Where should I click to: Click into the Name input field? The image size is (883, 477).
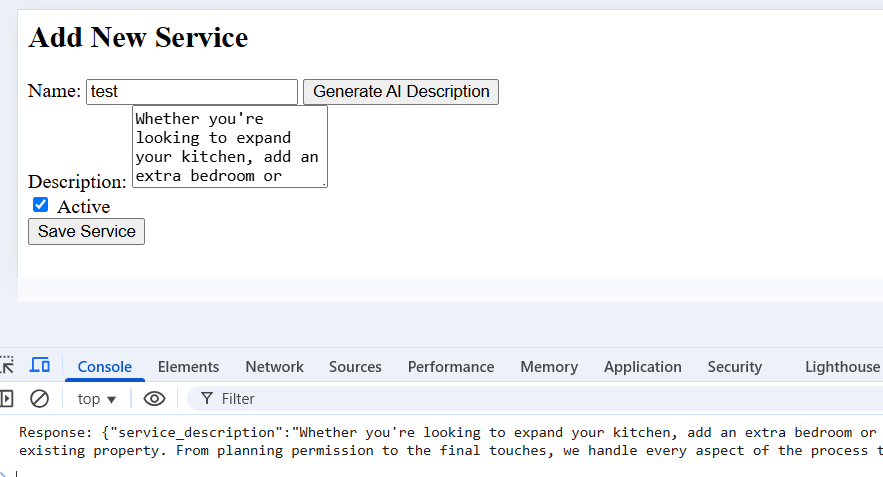(192, 92)
